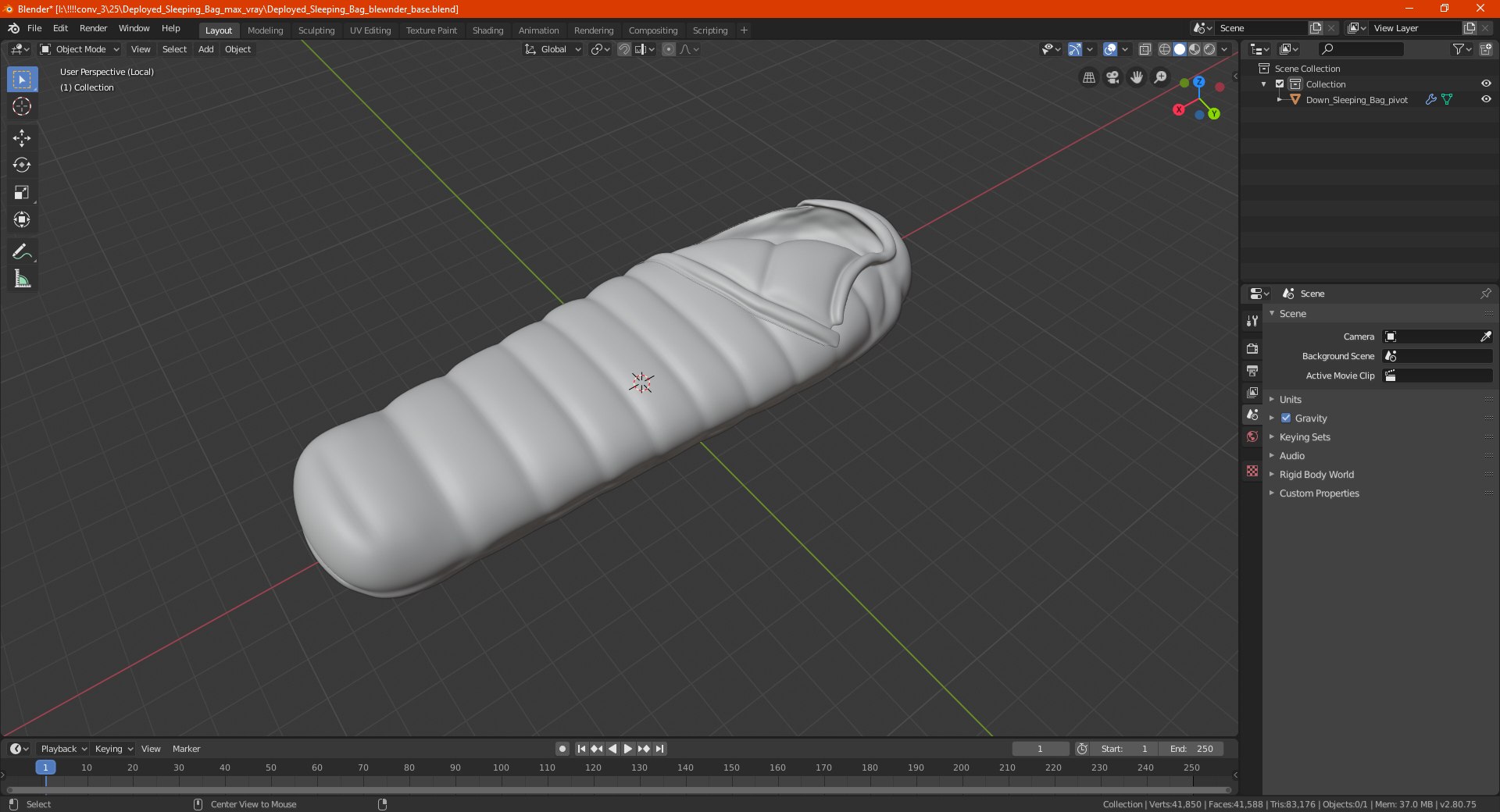Expand the Units panel

pyautogui.click(x=1290, y=400)
